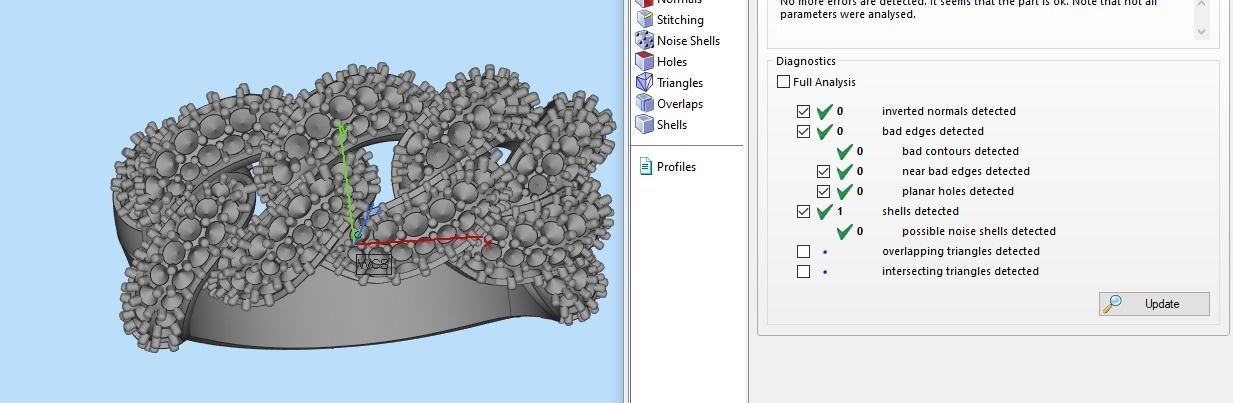
Task: Click 'shells detected' label
Action: pyautogui.click(x=920, y=211)
